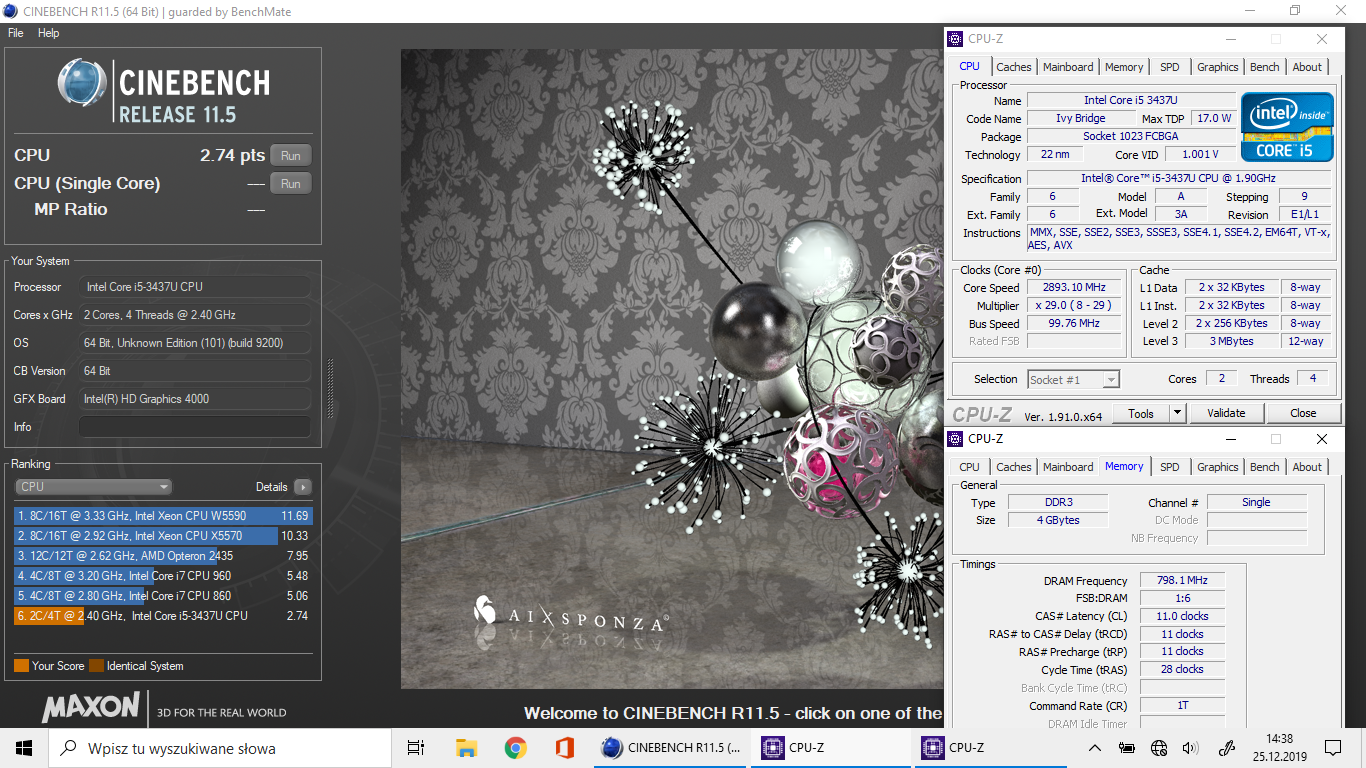Image resolution: width=1366 pixels, height=768 pixels.
Task: Click the Validate button in CPU-Z
Action: [x=1226, y=413]
